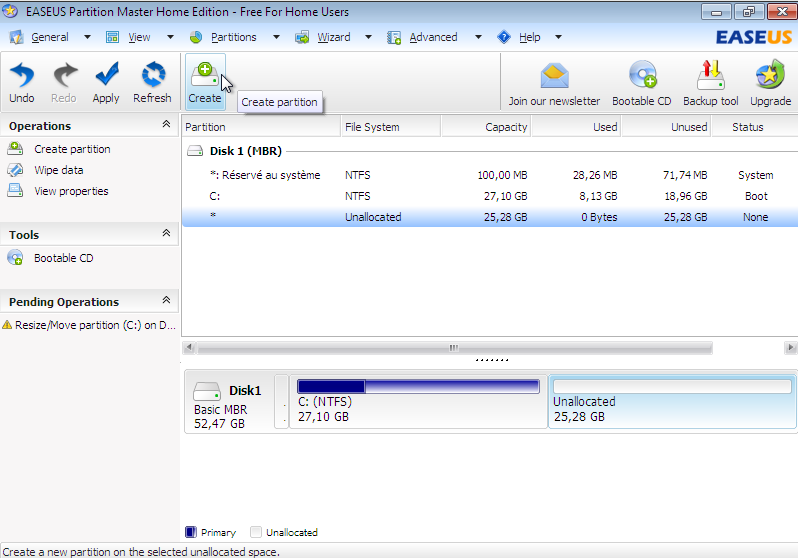Click Wipe data link
The image size is (798, 558).
point(59,170)
